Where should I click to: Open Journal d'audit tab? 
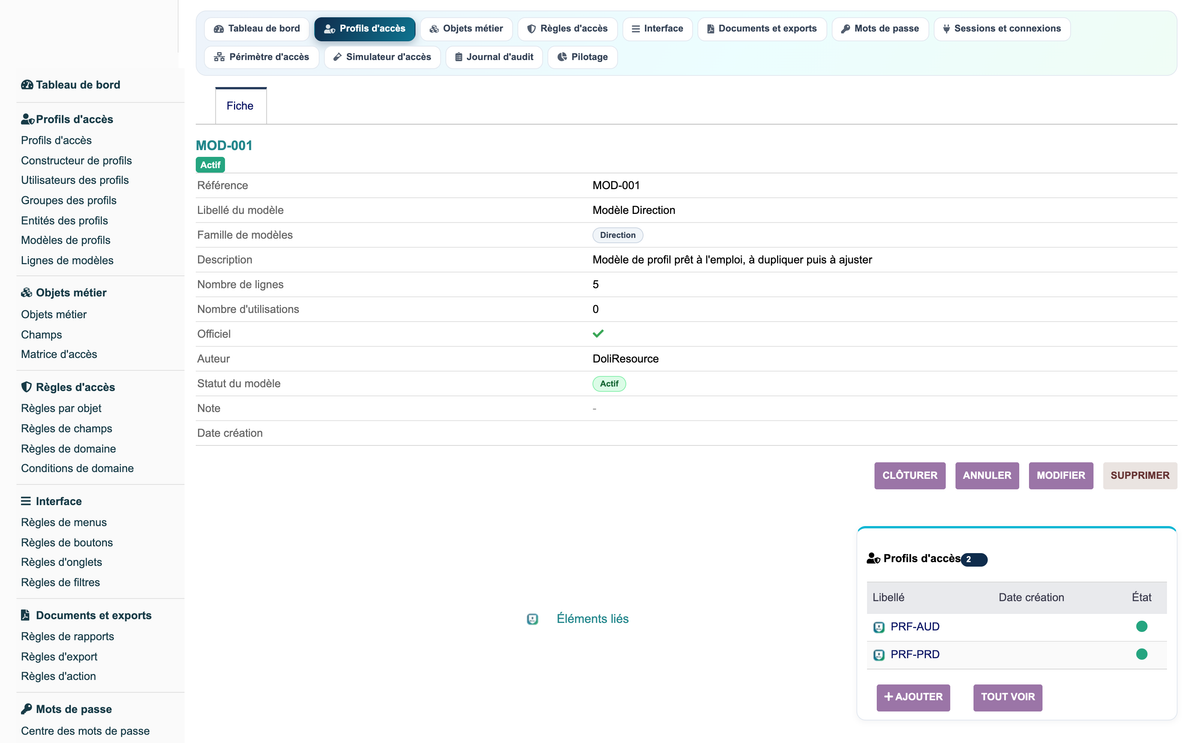pos(494,57)
